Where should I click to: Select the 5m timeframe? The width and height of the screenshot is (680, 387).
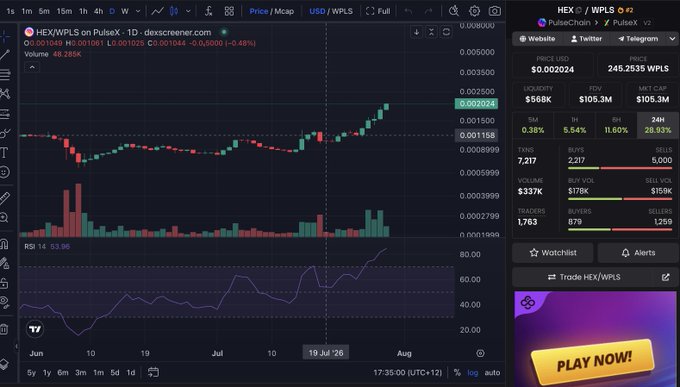(44, 11)
